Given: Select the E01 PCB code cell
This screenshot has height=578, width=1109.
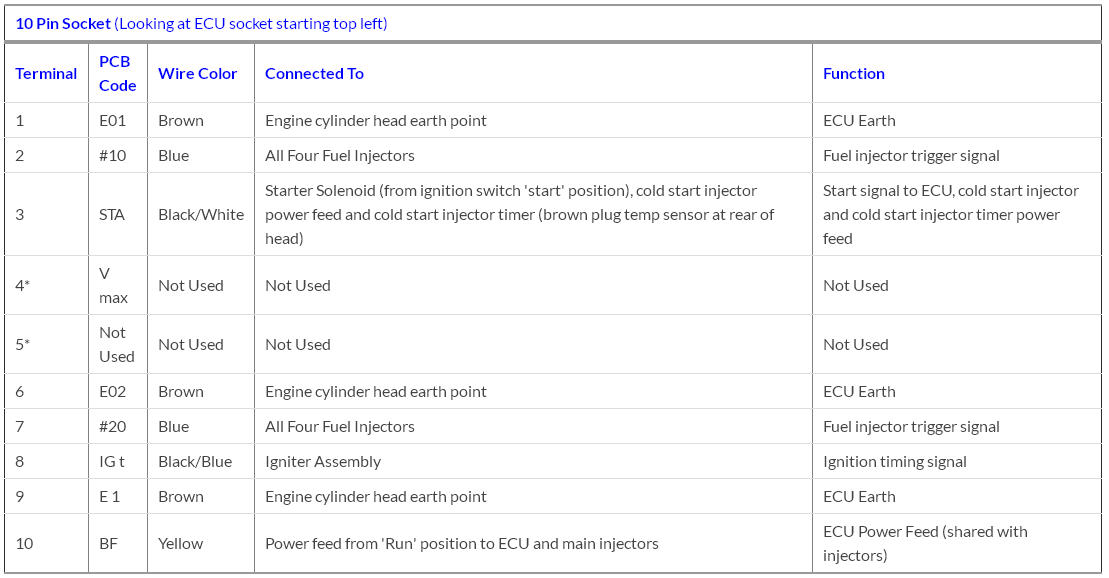Looking at the screenshot, I should tap(113, 120).
